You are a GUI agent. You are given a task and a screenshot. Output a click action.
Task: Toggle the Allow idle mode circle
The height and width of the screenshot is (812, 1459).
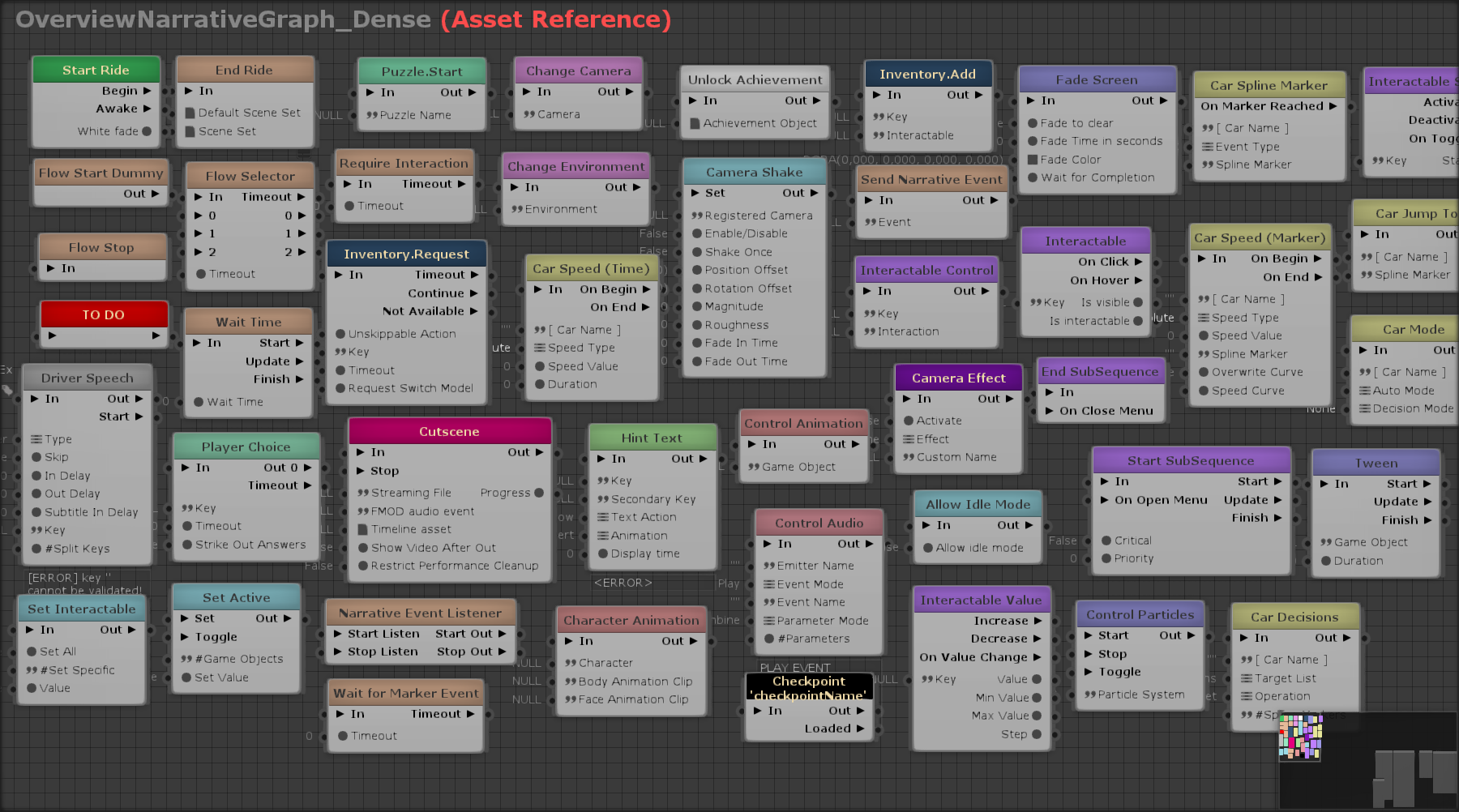point(928,548)
